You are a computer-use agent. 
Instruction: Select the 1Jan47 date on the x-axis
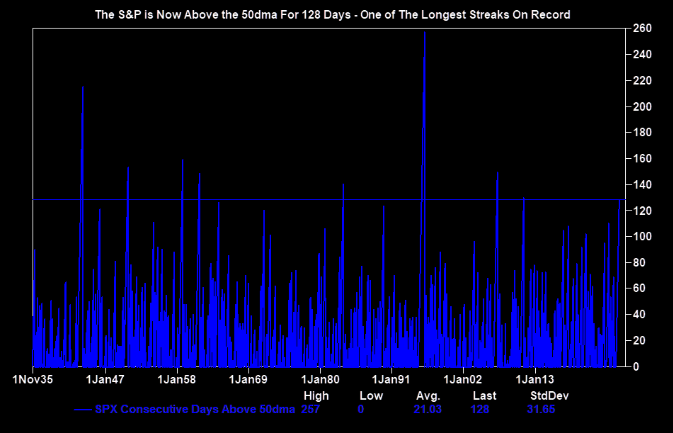pyautogui.click(x=104, y=380)
